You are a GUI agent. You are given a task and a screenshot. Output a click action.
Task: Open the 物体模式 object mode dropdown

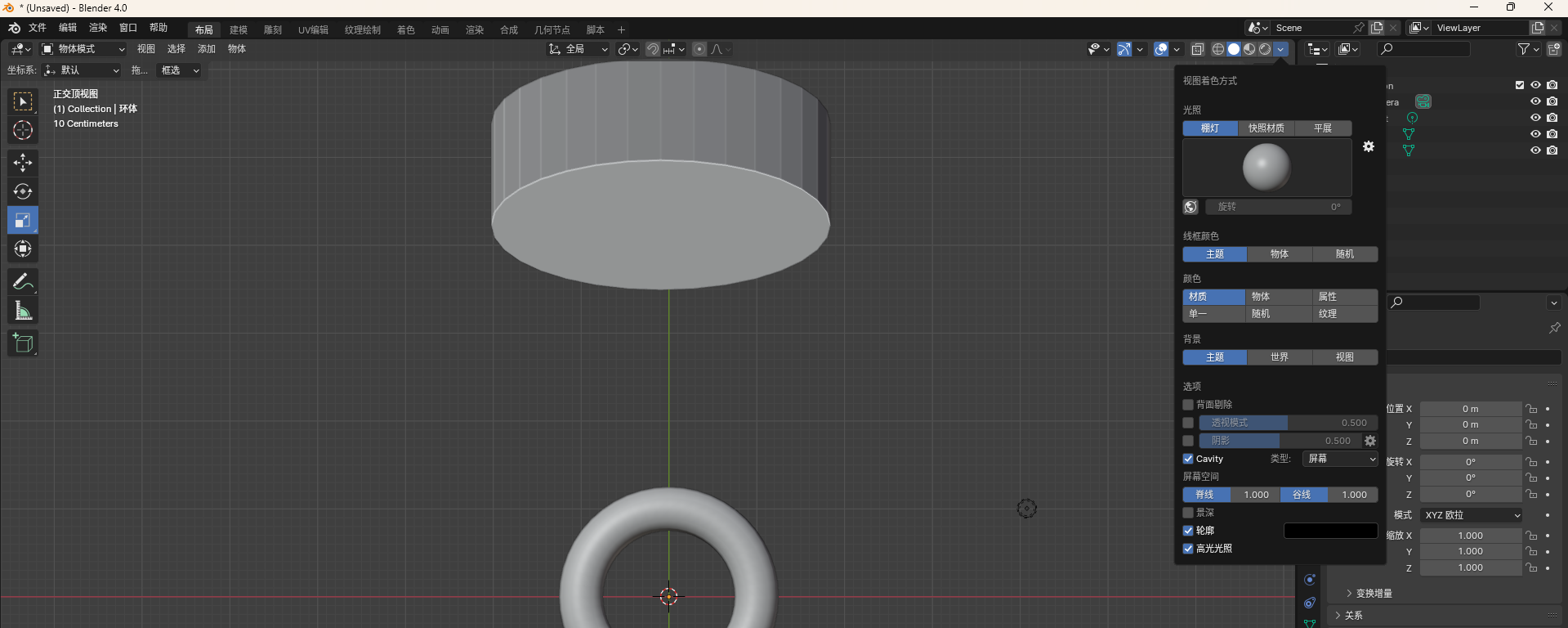tap(83, 49)
